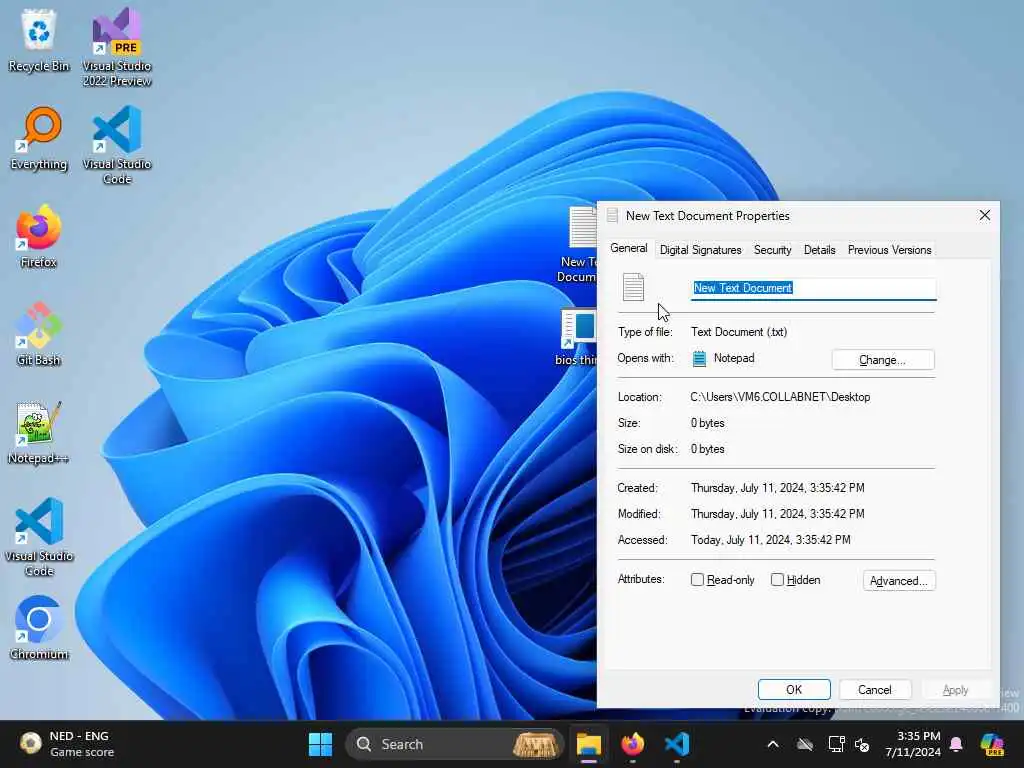The image size is (1024, 768).
Task: Toggle the Hidden attribute checkbox
Action: coord(777,580)
